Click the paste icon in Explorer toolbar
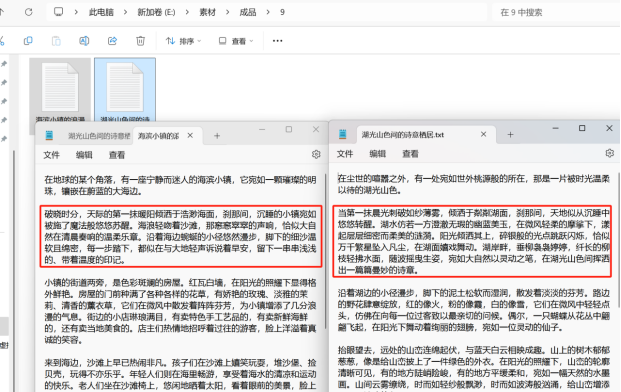This screenshot has width=621, height=392. click(56, 41)
